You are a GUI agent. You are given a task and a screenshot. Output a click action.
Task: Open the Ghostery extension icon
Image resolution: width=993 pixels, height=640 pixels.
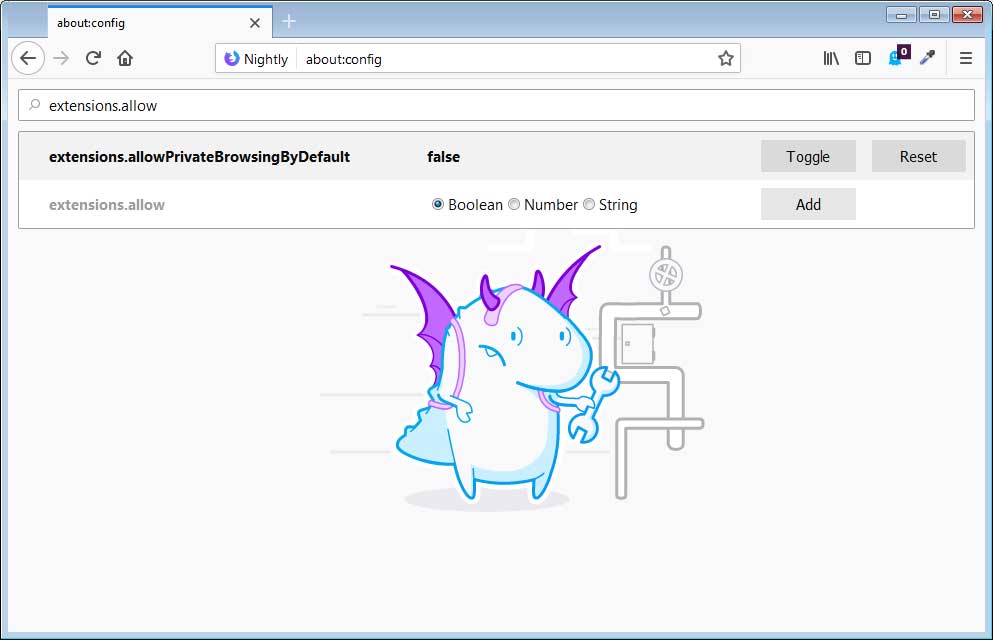click(x=896, y=58)
